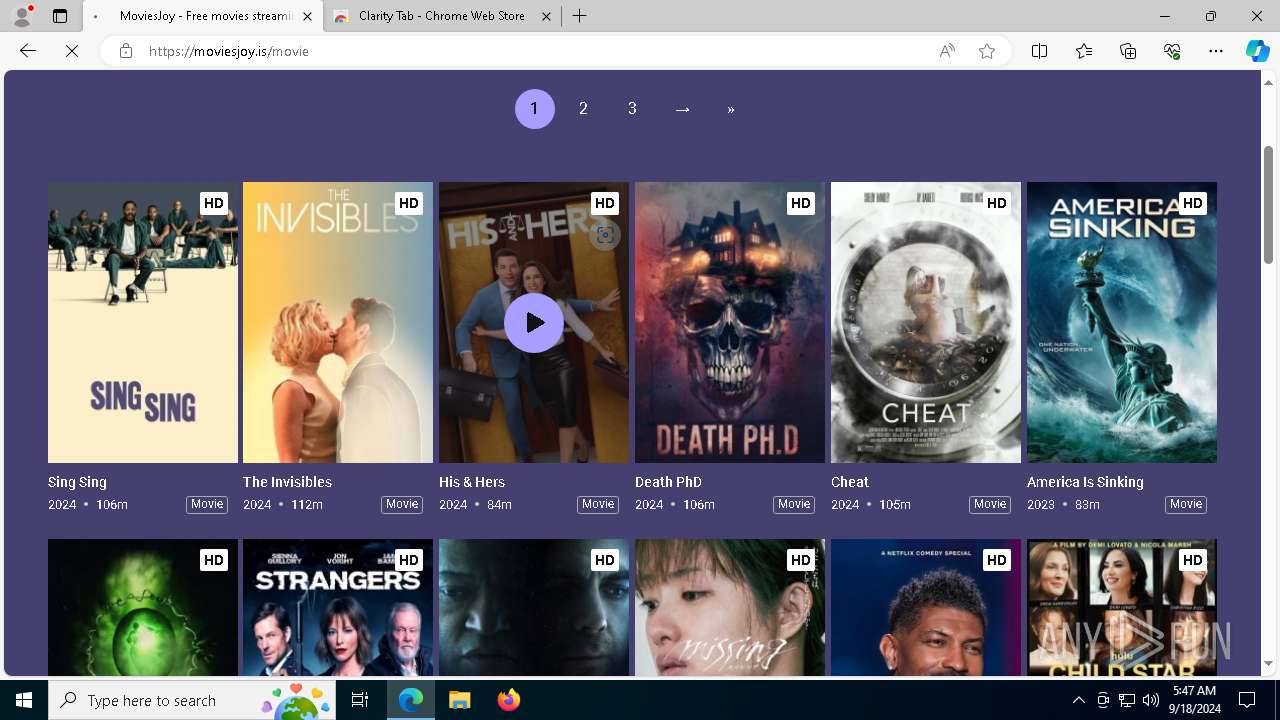Open the browser profile icon
The width and height of the screenshot is (1280, 720).
(22, 16)
